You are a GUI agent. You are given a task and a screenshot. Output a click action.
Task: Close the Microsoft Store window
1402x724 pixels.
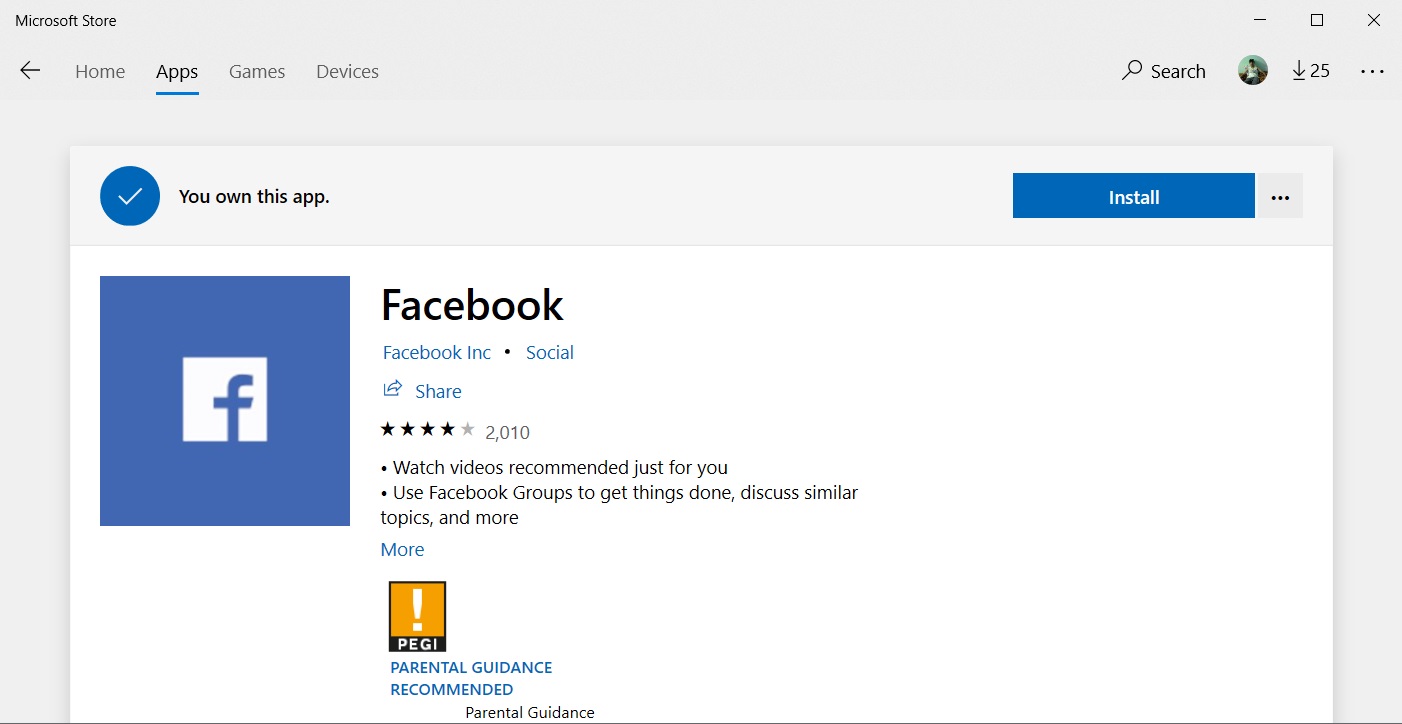pos(1373,20)
